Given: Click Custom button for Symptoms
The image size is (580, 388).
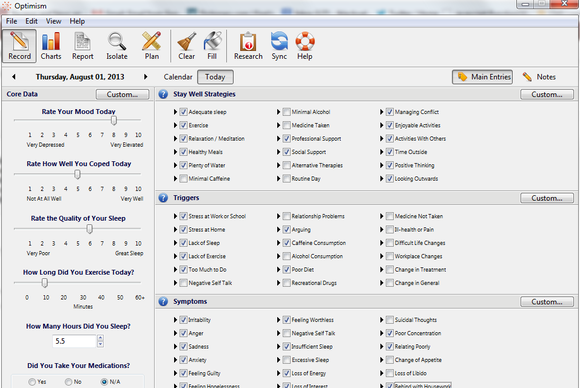Looking at the screenshot, I should 547,301.
